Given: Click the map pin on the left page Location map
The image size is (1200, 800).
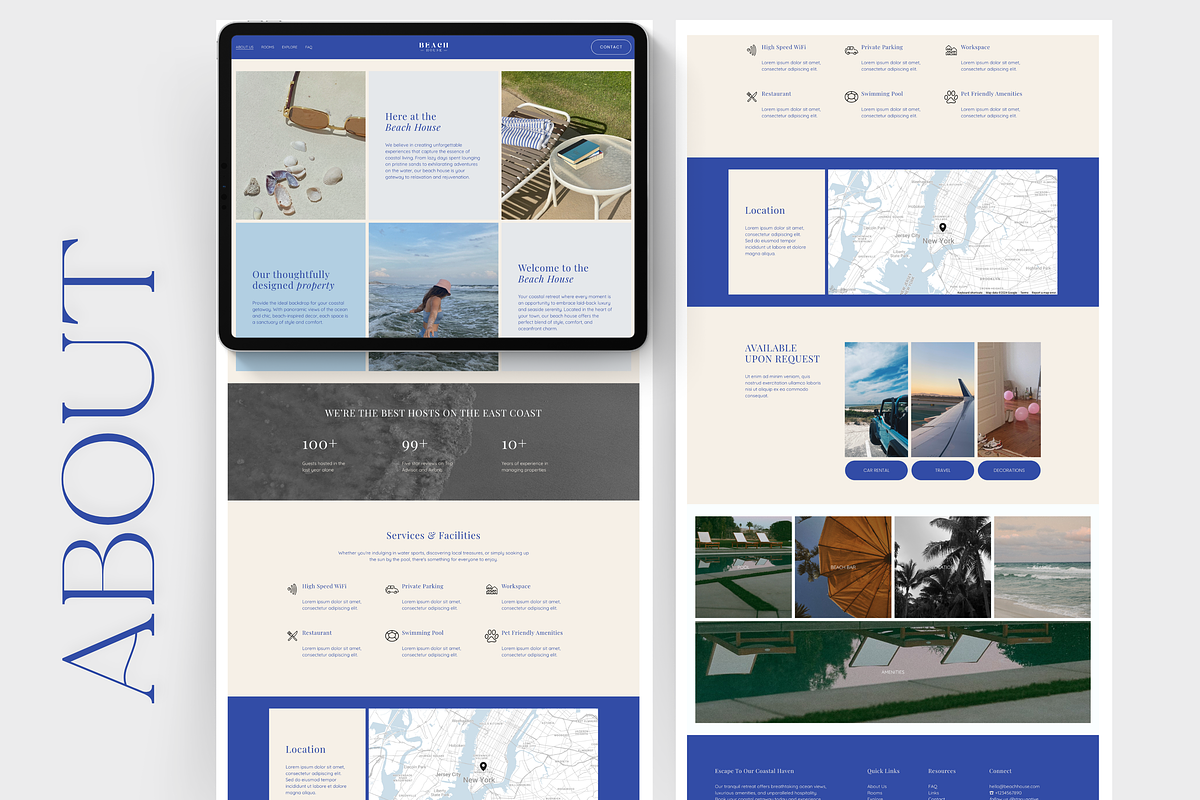Looking at the screenshot, I should click(x=483, y=767).
